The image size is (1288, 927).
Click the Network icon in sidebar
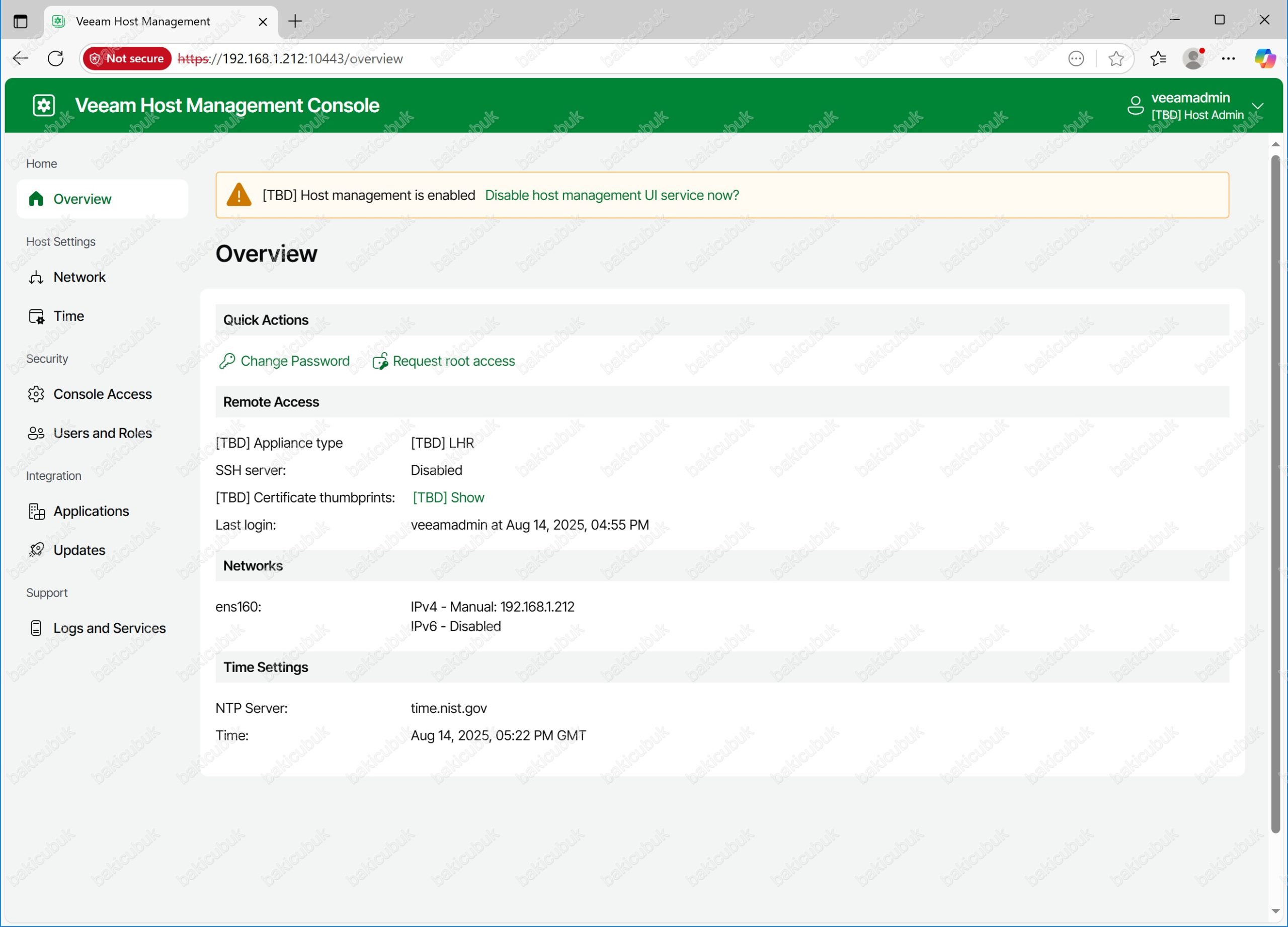click(x=36, y=277)
